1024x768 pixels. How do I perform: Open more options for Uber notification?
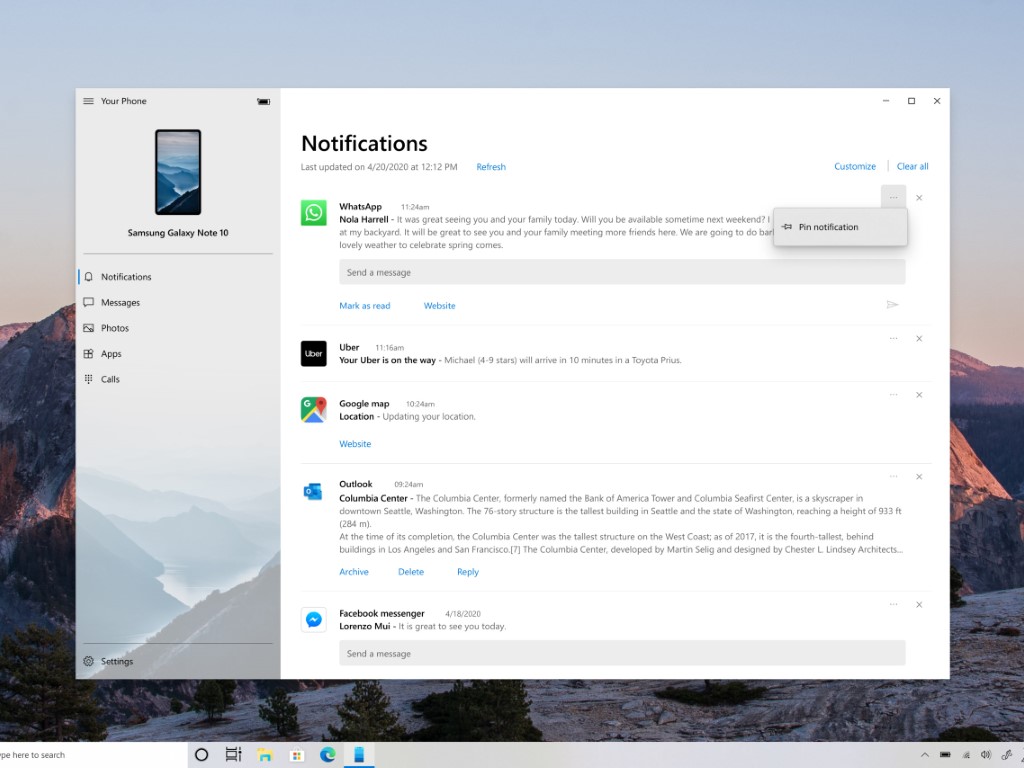893,339
